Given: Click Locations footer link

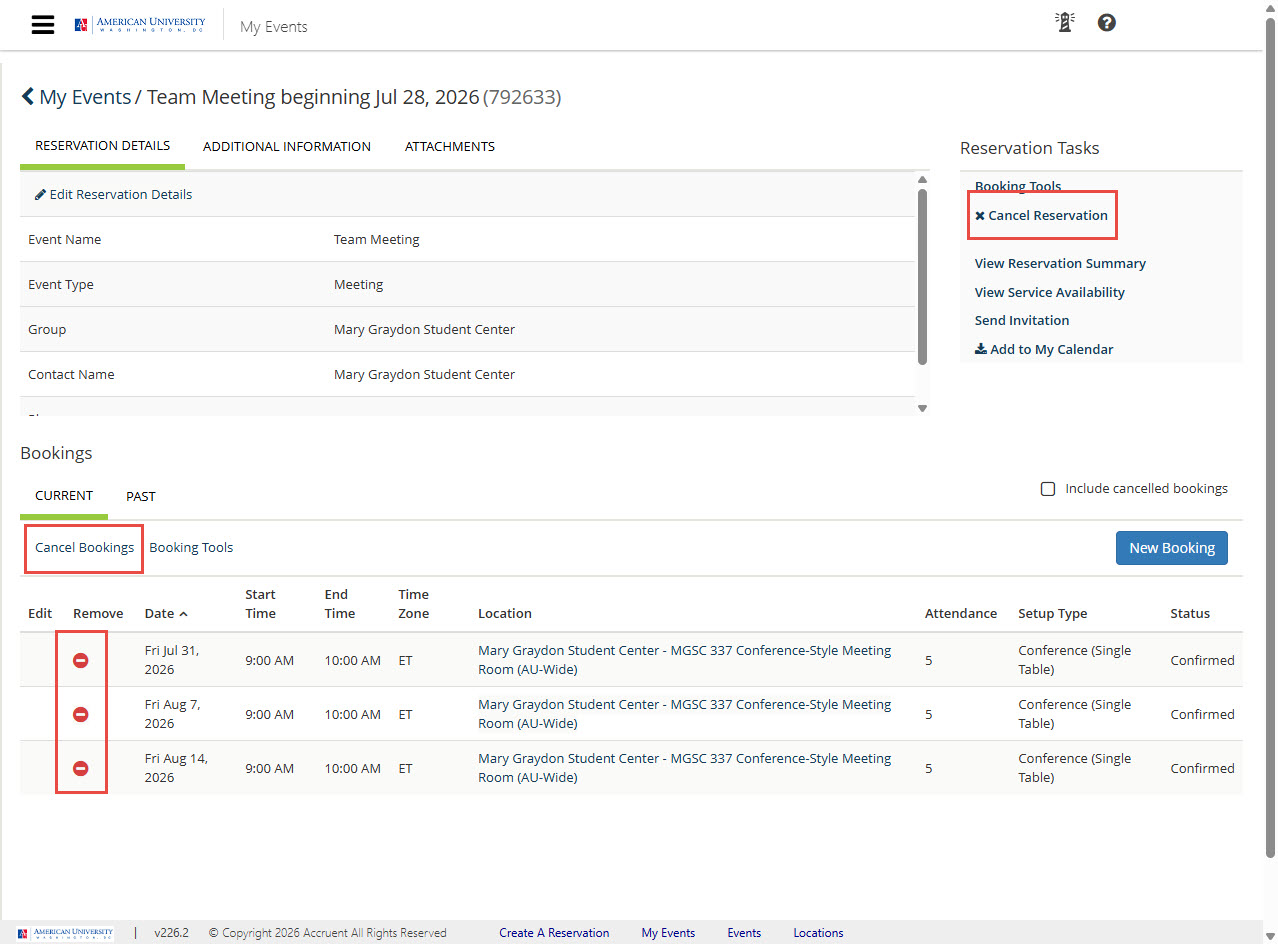Looking at the screenshot, I should tap(818, 933).
